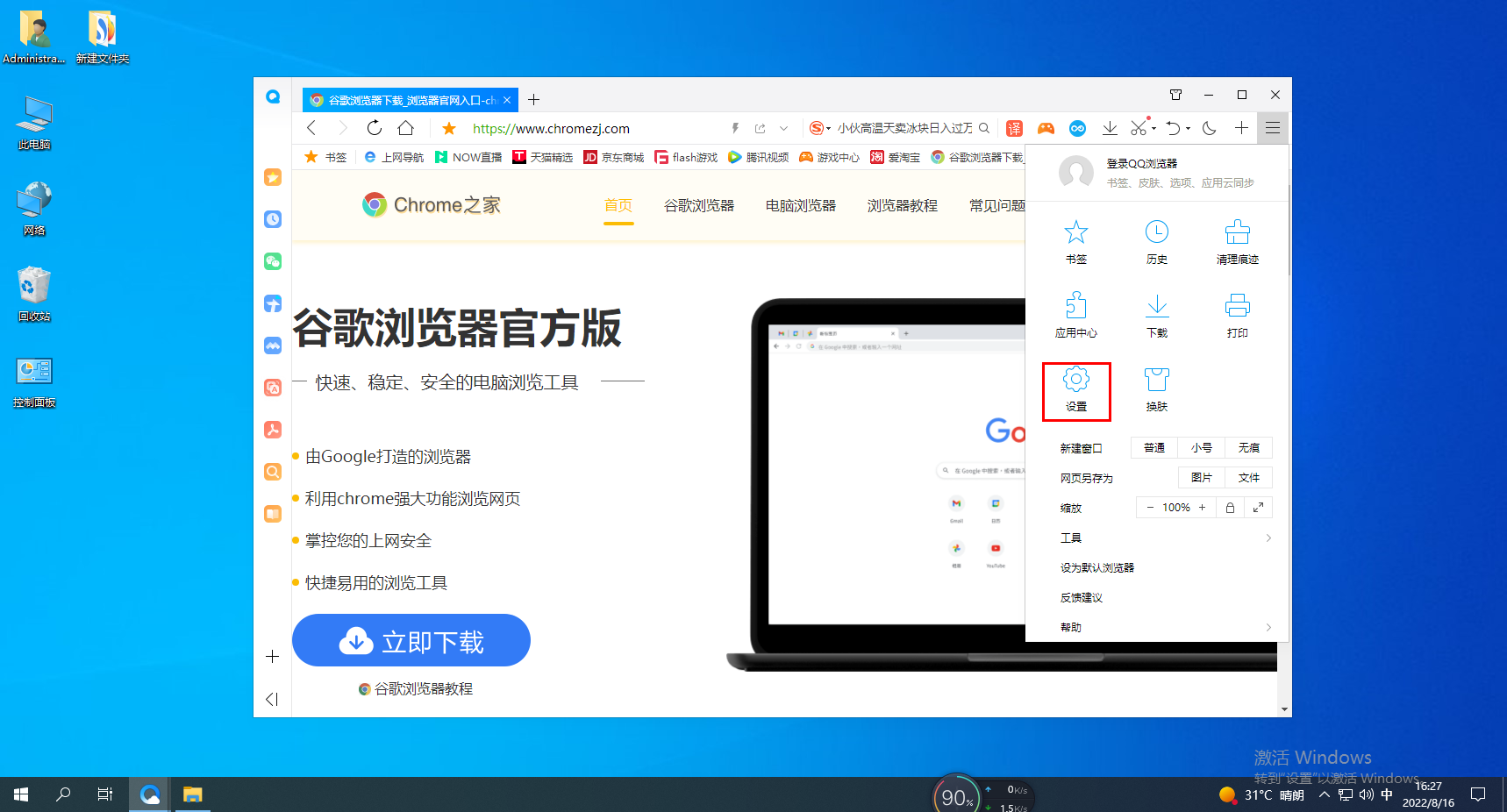Open Bookmarks star in menu panel

[x=1076, y=242]
